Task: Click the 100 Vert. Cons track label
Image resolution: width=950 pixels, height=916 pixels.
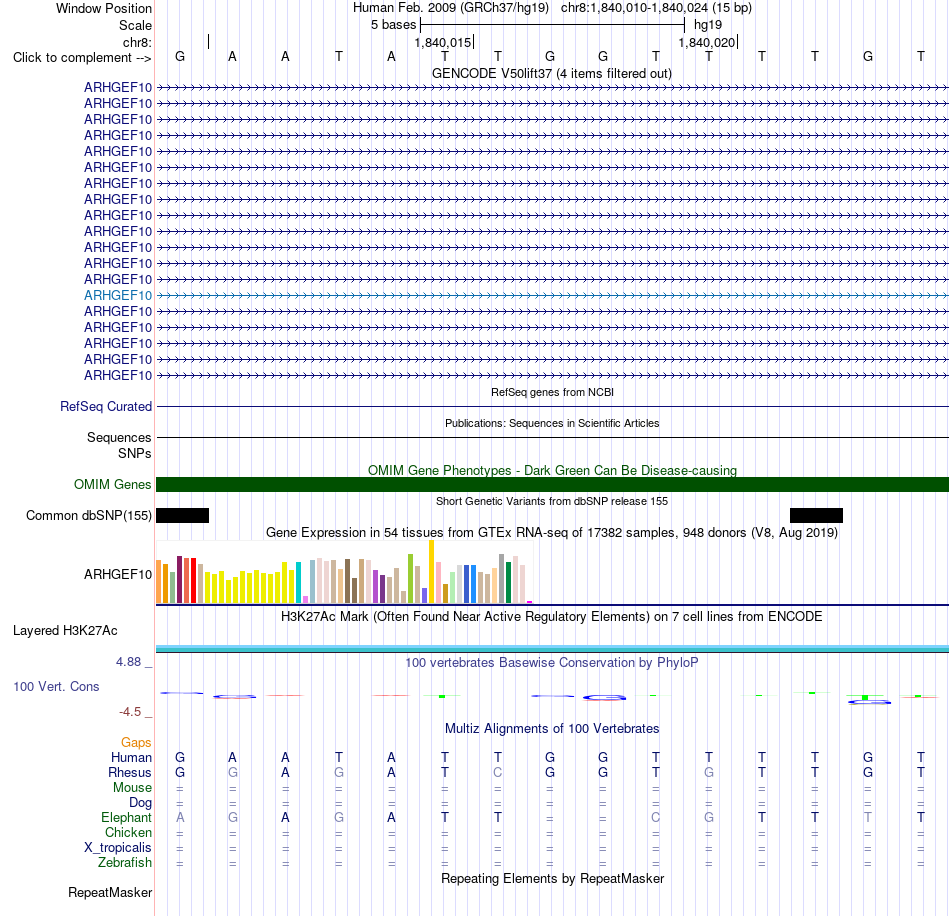Action: 56,686
